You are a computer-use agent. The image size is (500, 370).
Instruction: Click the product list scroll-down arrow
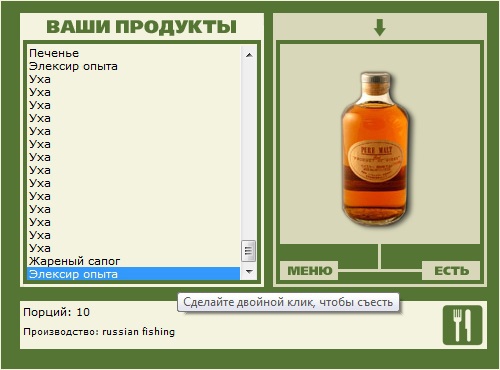coord(249,272)
